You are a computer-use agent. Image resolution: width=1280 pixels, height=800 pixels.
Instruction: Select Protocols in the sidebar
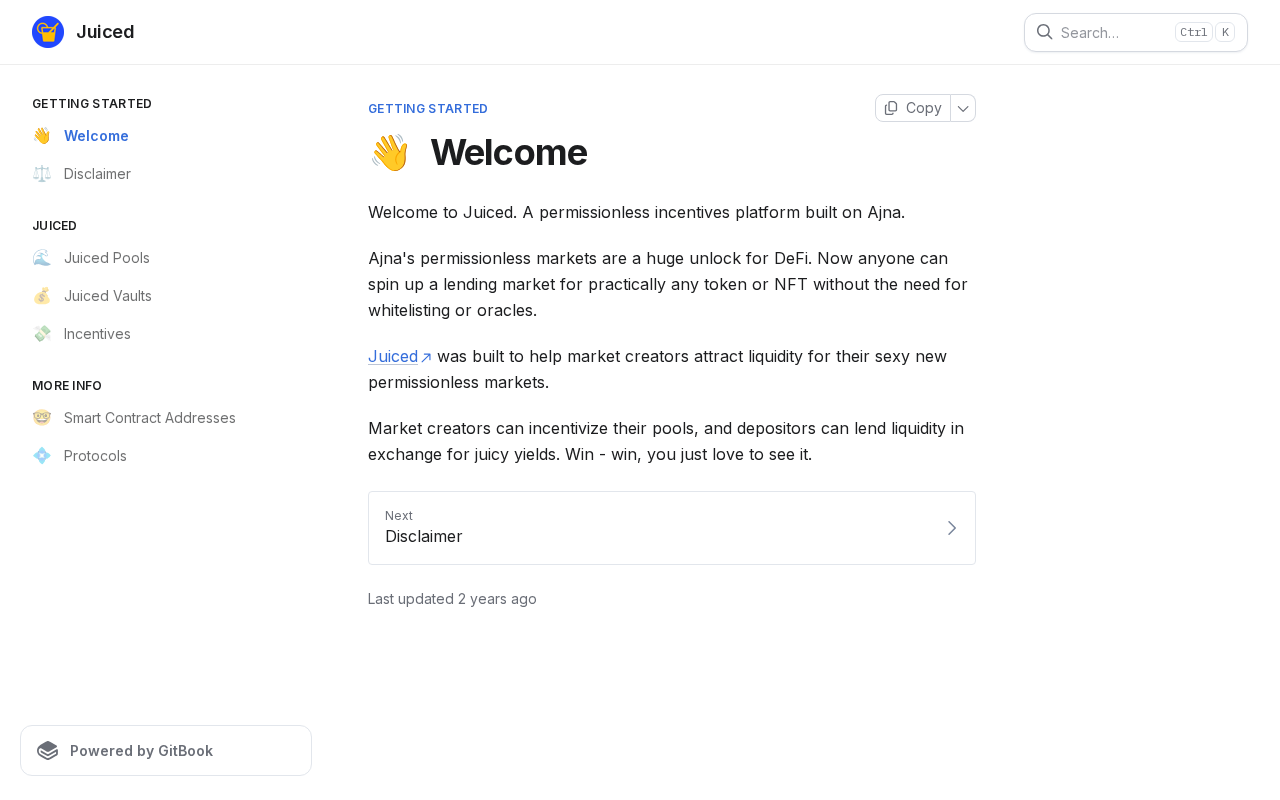click(166, 456)
